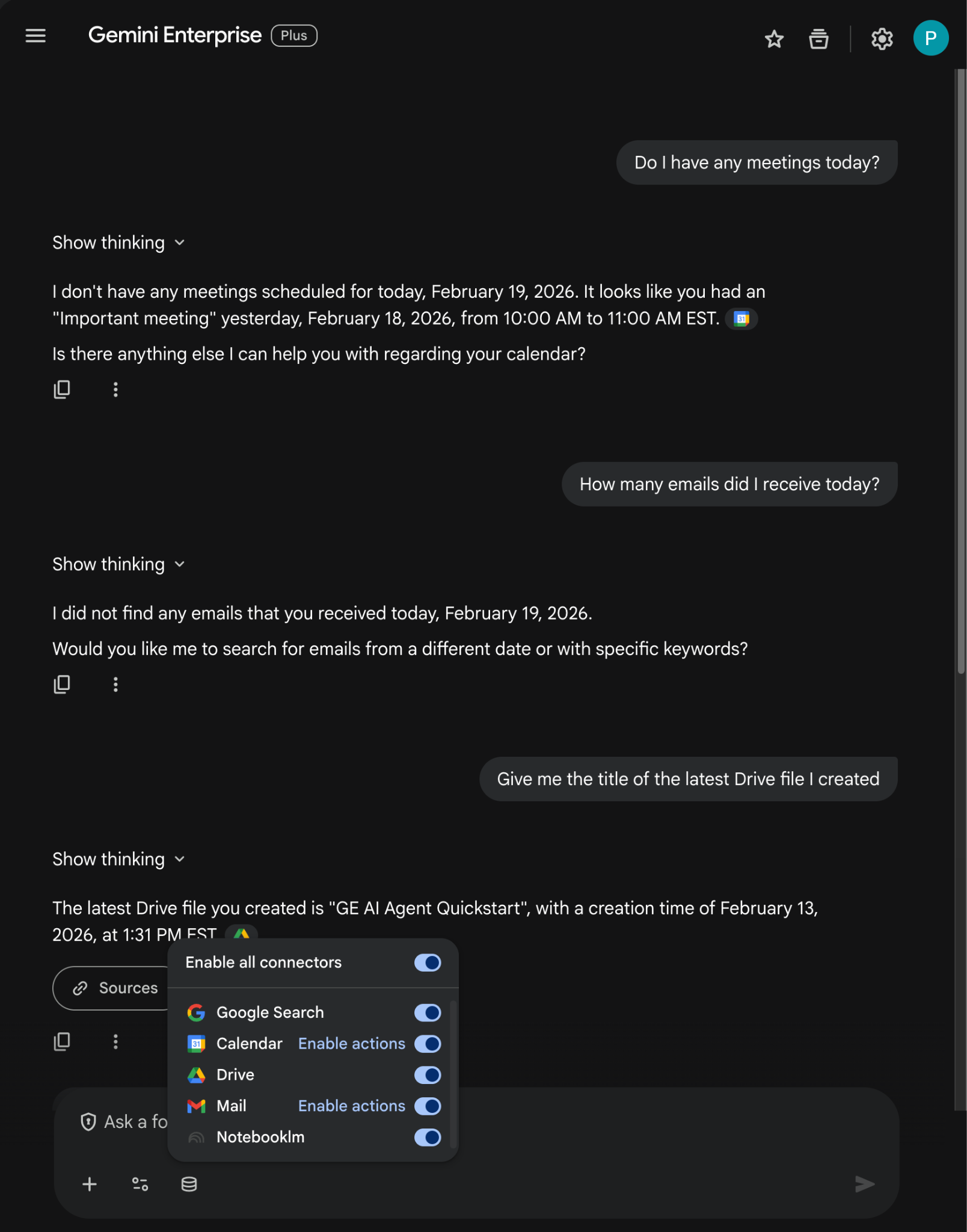
Task: Toggle the Notebooklm connector switch
Action: (x=428, y=1137)
